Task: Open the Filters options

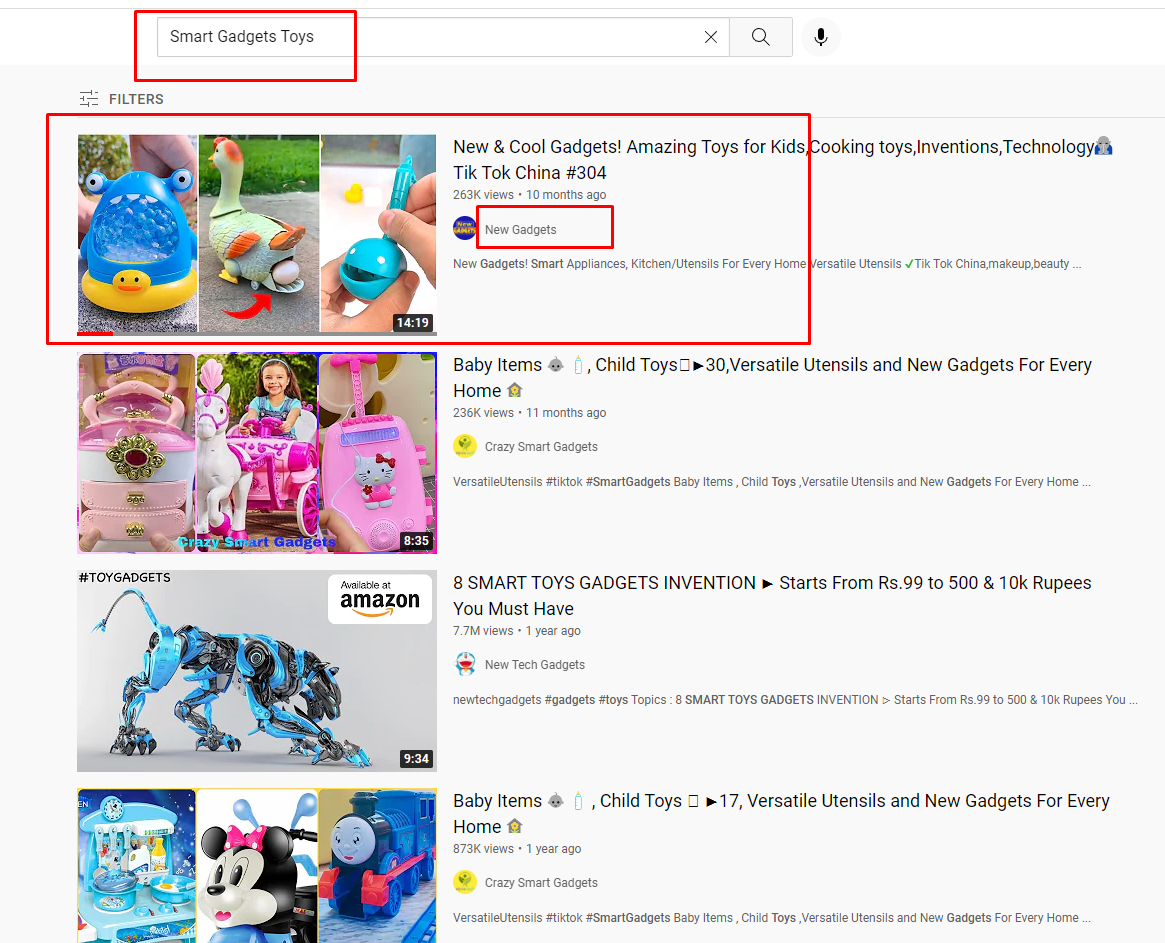Action: (121, 99)
